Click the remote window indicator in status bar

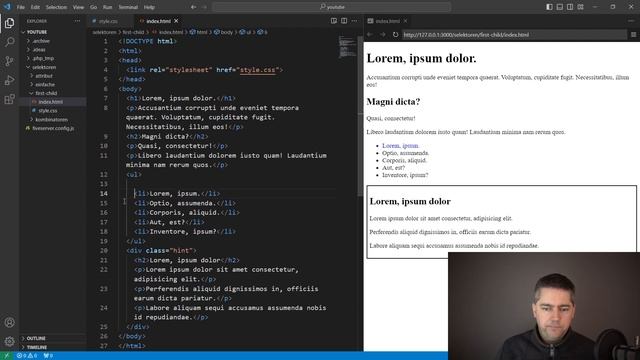pos(7,356)
